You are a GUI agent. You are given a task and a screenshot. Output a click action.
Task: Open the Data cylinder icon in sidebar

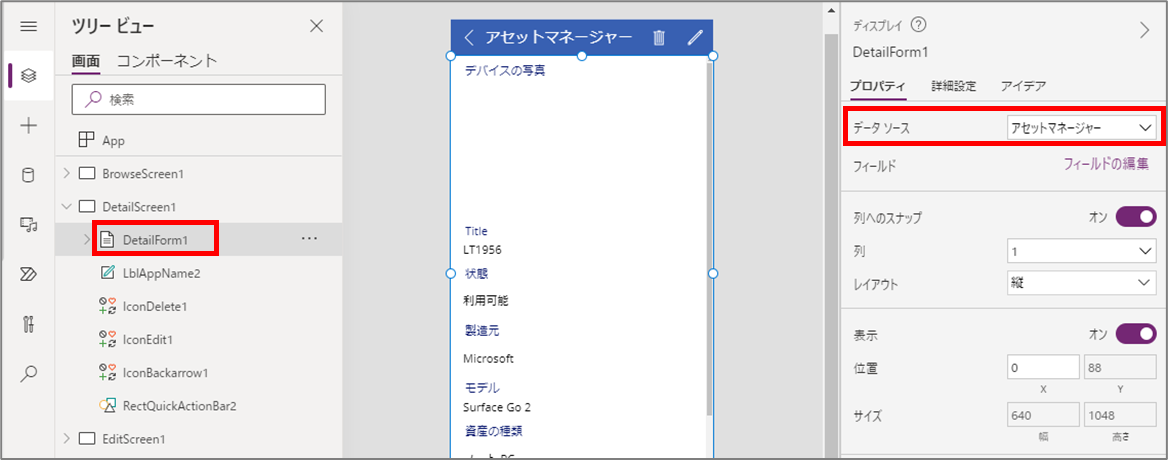pyautogui.click(x=28, y=176)
